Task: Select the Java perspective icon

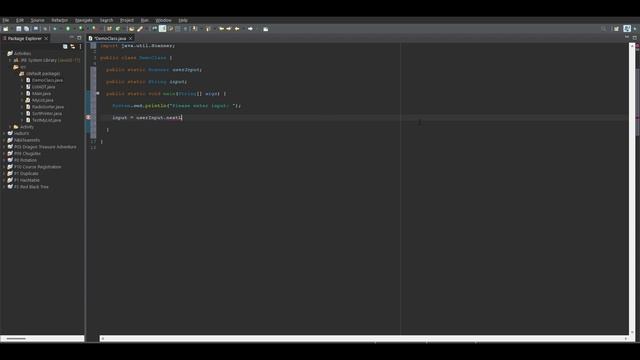Action: 627,29
